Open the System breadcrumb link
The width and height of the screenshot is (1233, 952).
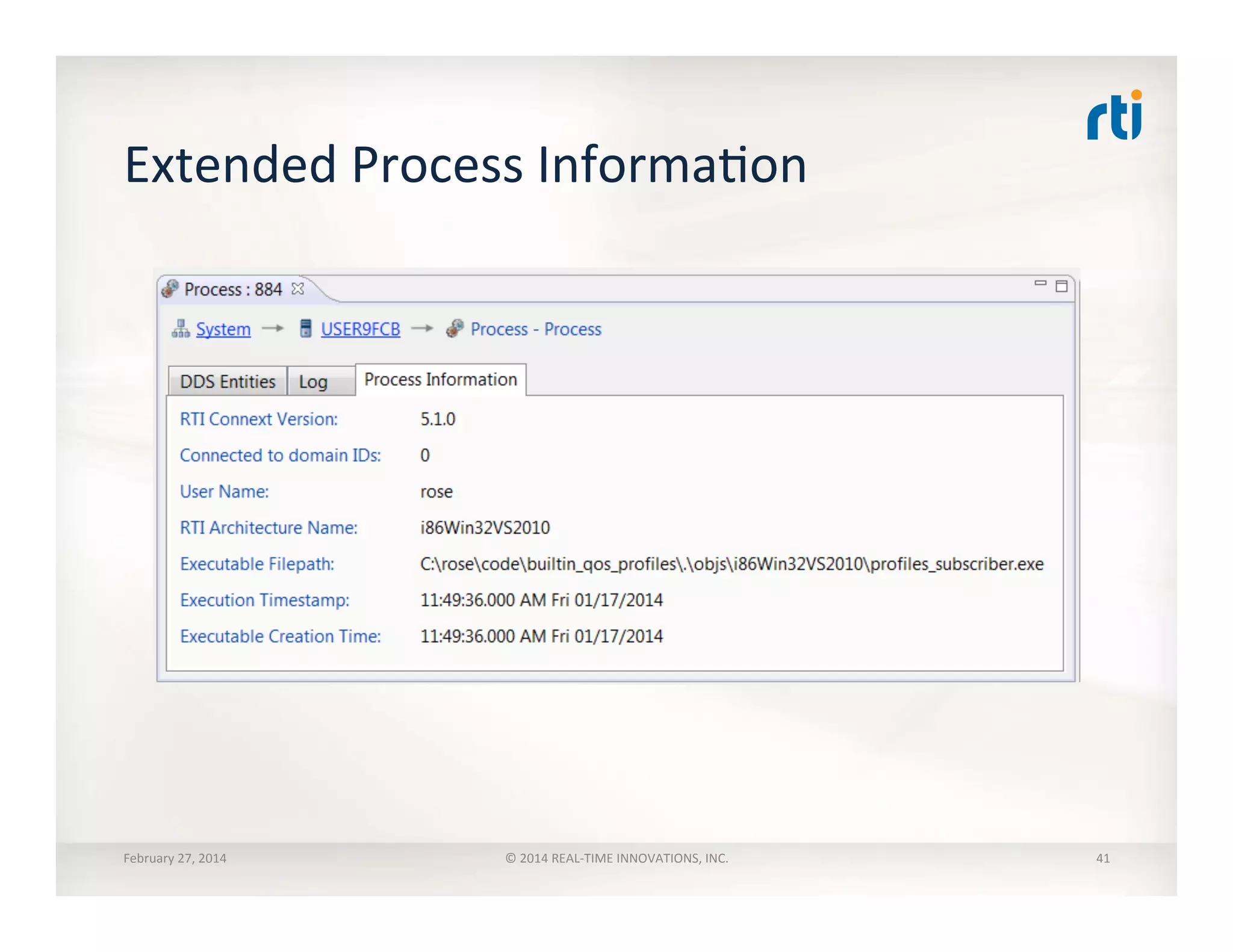pos(223,329)
